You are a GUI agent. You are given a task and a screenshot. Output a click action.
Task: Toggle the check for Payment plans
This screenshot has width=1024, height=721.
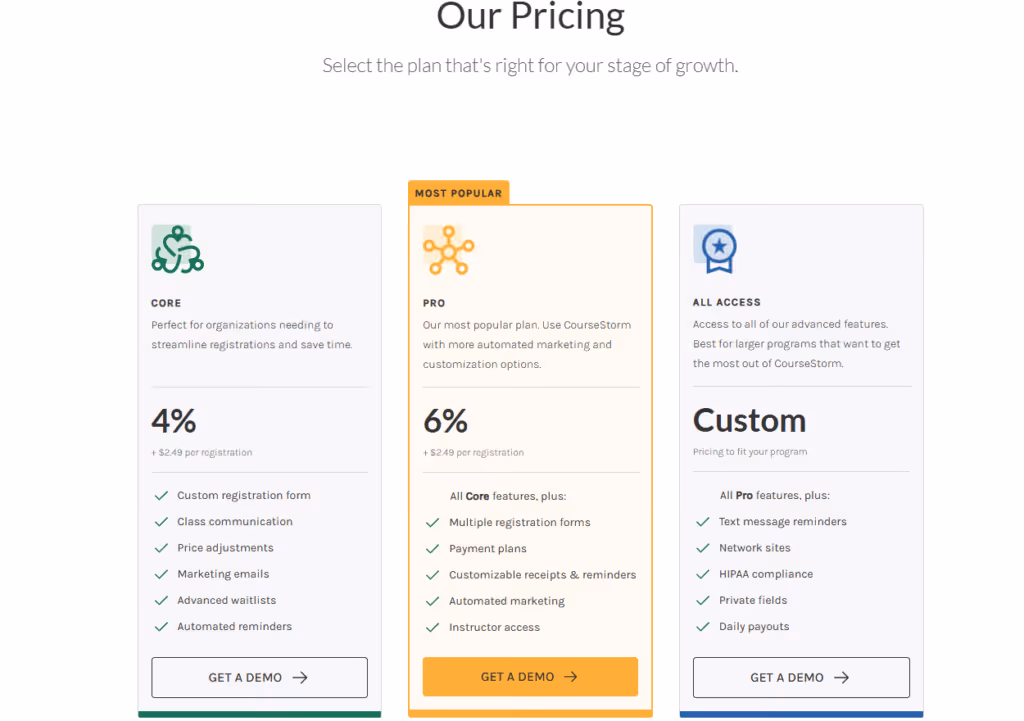pyautogui.click(x=433, y=548)
